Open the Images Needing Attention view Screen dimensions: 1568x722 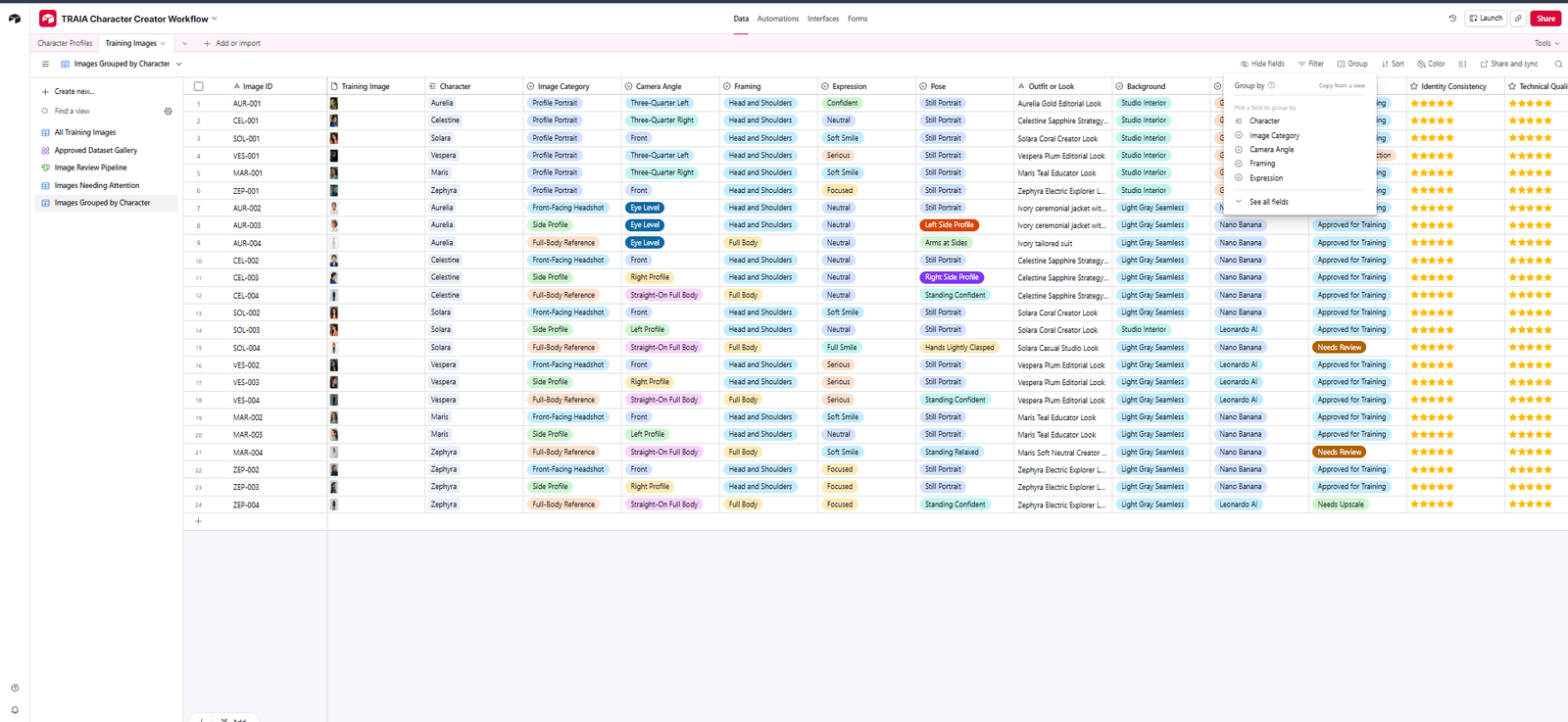coord(96,185)
